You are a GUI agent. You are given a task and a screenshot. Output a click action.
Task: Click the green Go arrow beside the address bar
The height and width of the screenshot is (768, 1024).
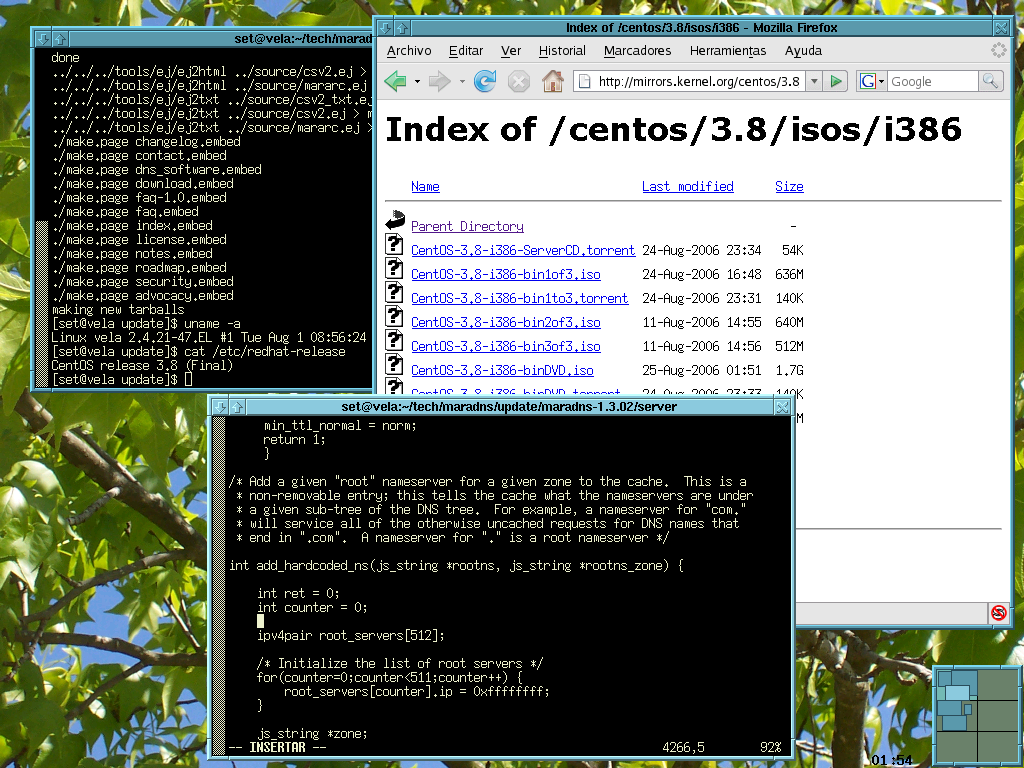pyautogui.click(x=835, y=81)
